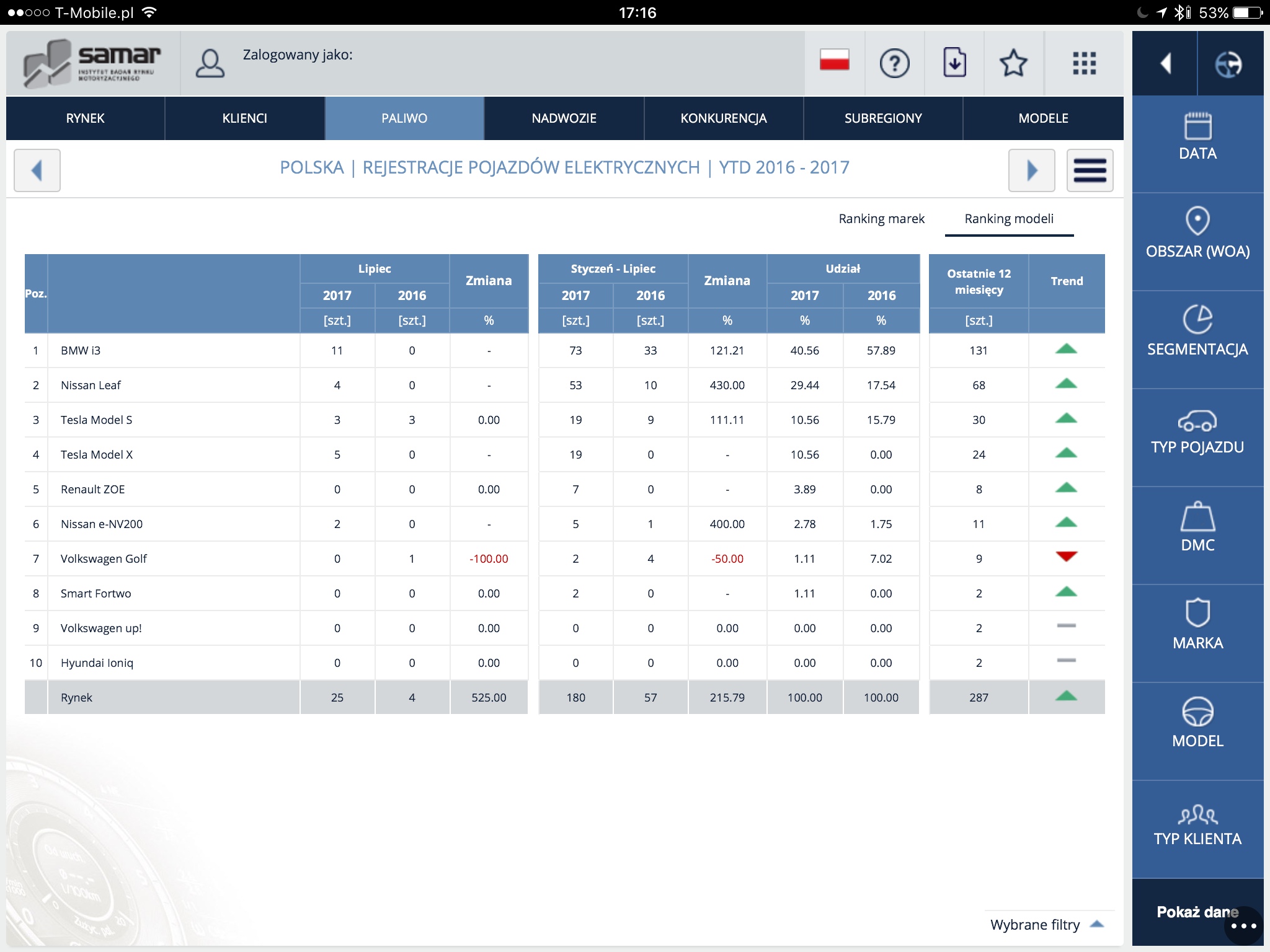Click Volkswagen Golf red down trend arrow
The image size is (1270, 952).
1066,557
